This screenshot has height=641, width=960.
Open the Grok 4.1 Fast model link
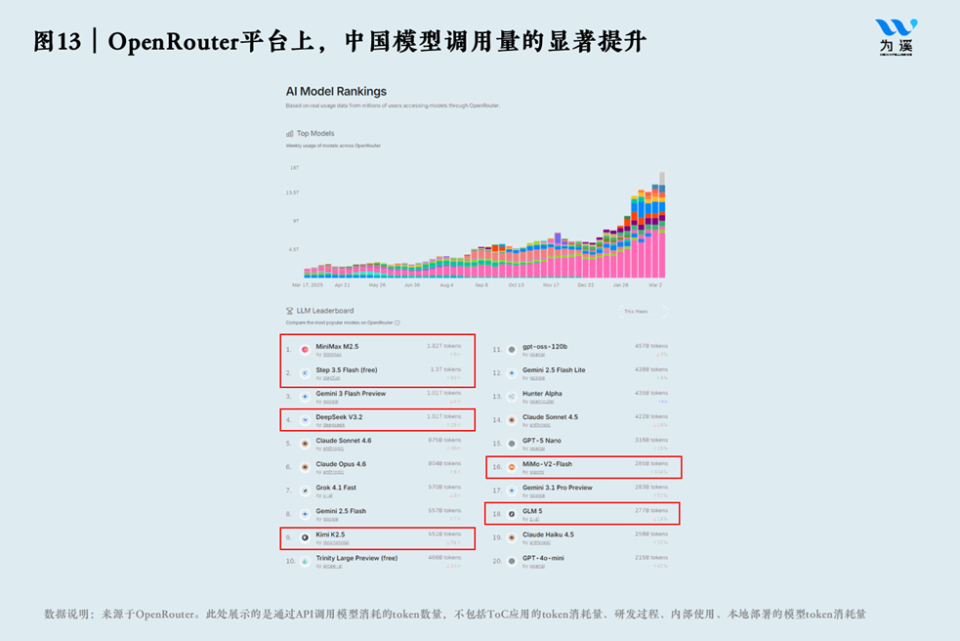click(336, 488)
